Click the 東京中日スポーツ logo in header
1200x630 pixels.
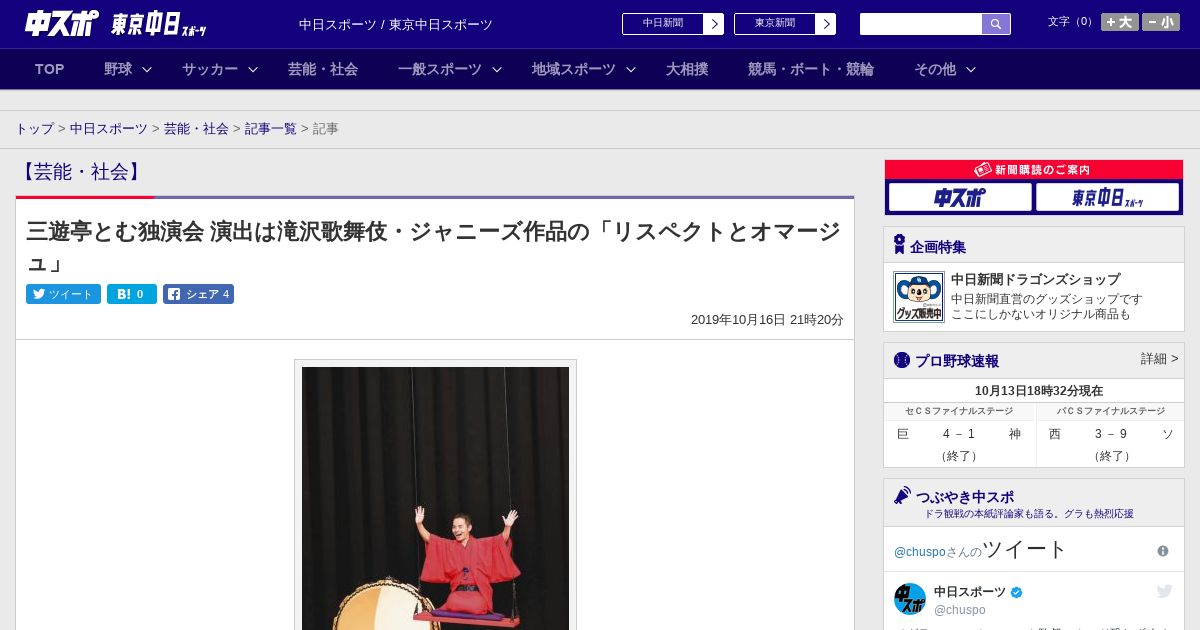coord(159,24)
